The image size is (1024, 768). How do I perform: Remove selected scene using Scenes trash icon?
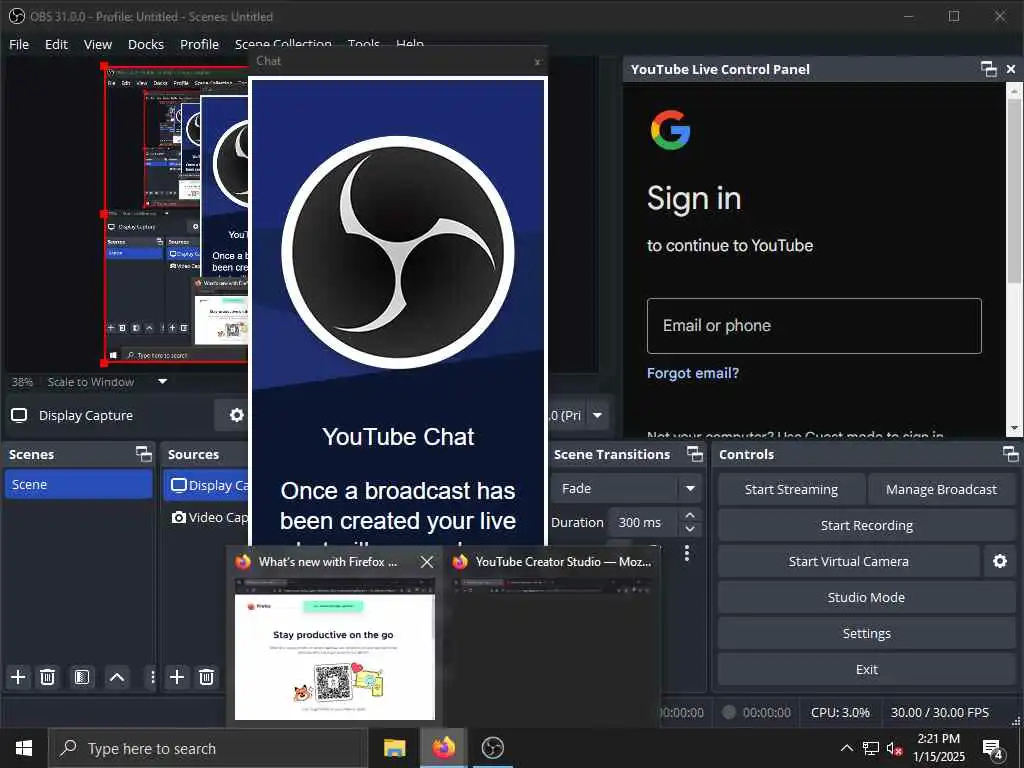pyautogui.click(x=47, y=677)
